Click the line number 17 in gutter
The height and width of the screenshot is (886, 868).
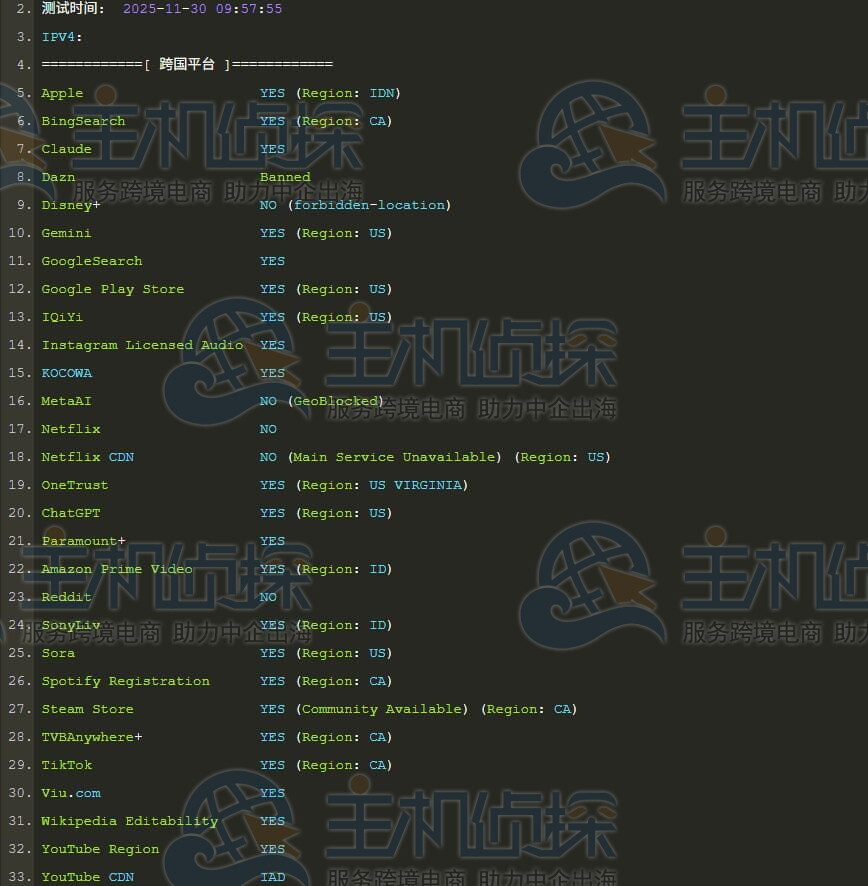[20, 429]
